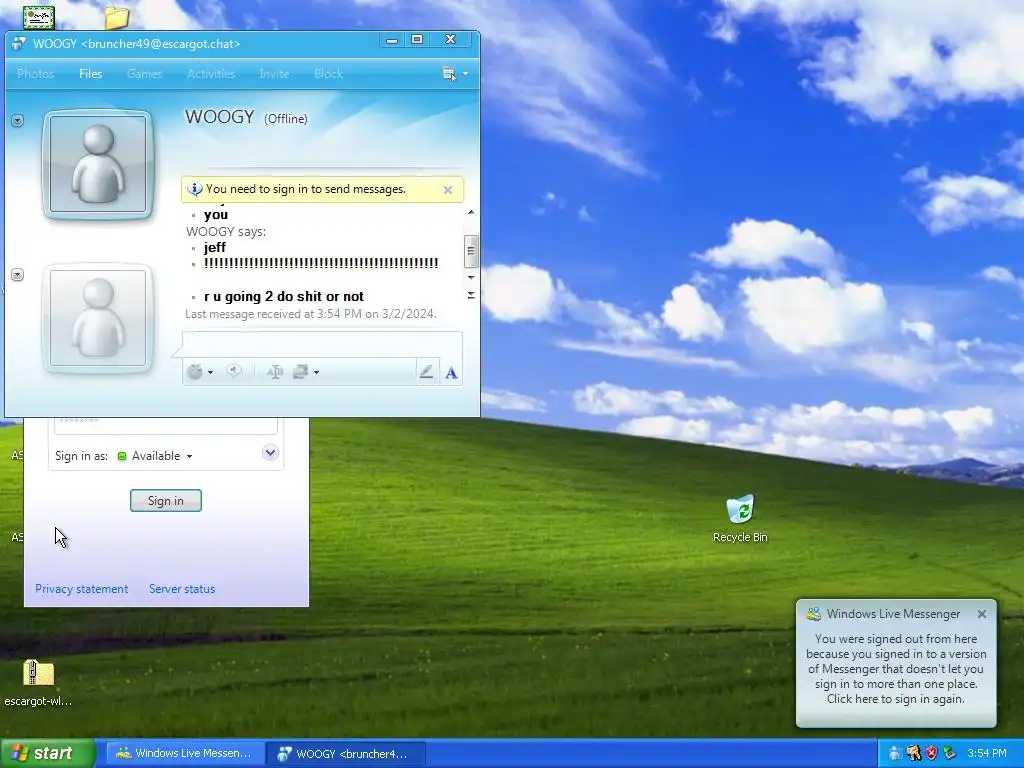Open the show menu icon in chat toolbar
The height and width of the screenshot is (768, 1024).
point(449,74)
